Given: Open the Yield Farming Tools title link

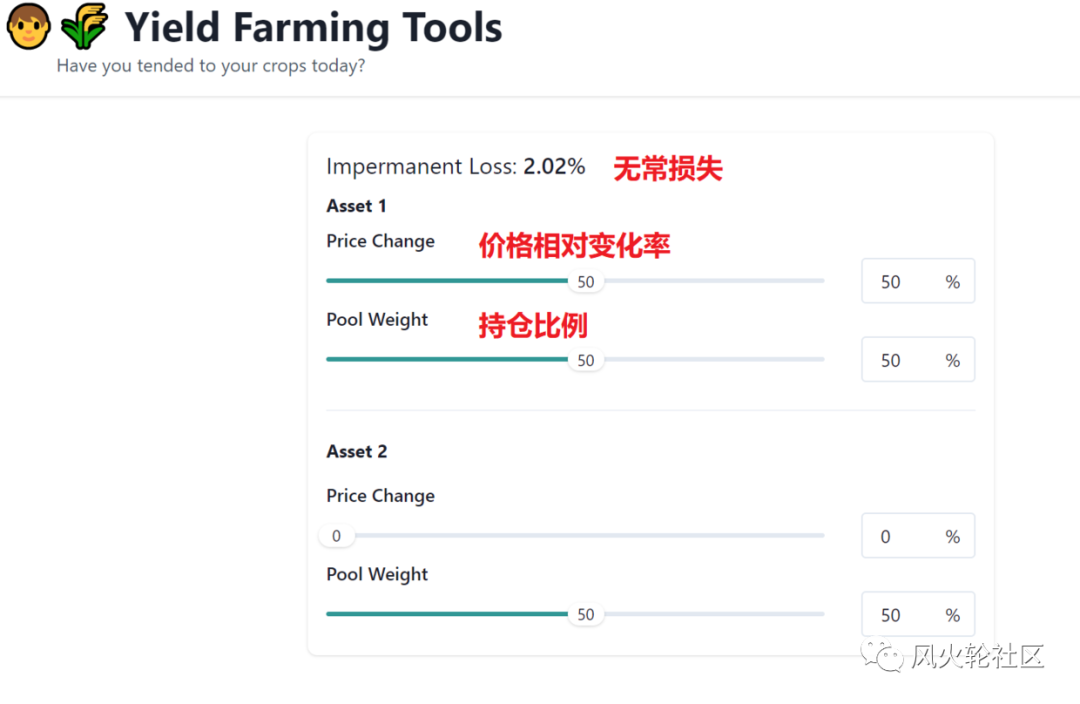Looking at the screenshot, I should (313, 27).
